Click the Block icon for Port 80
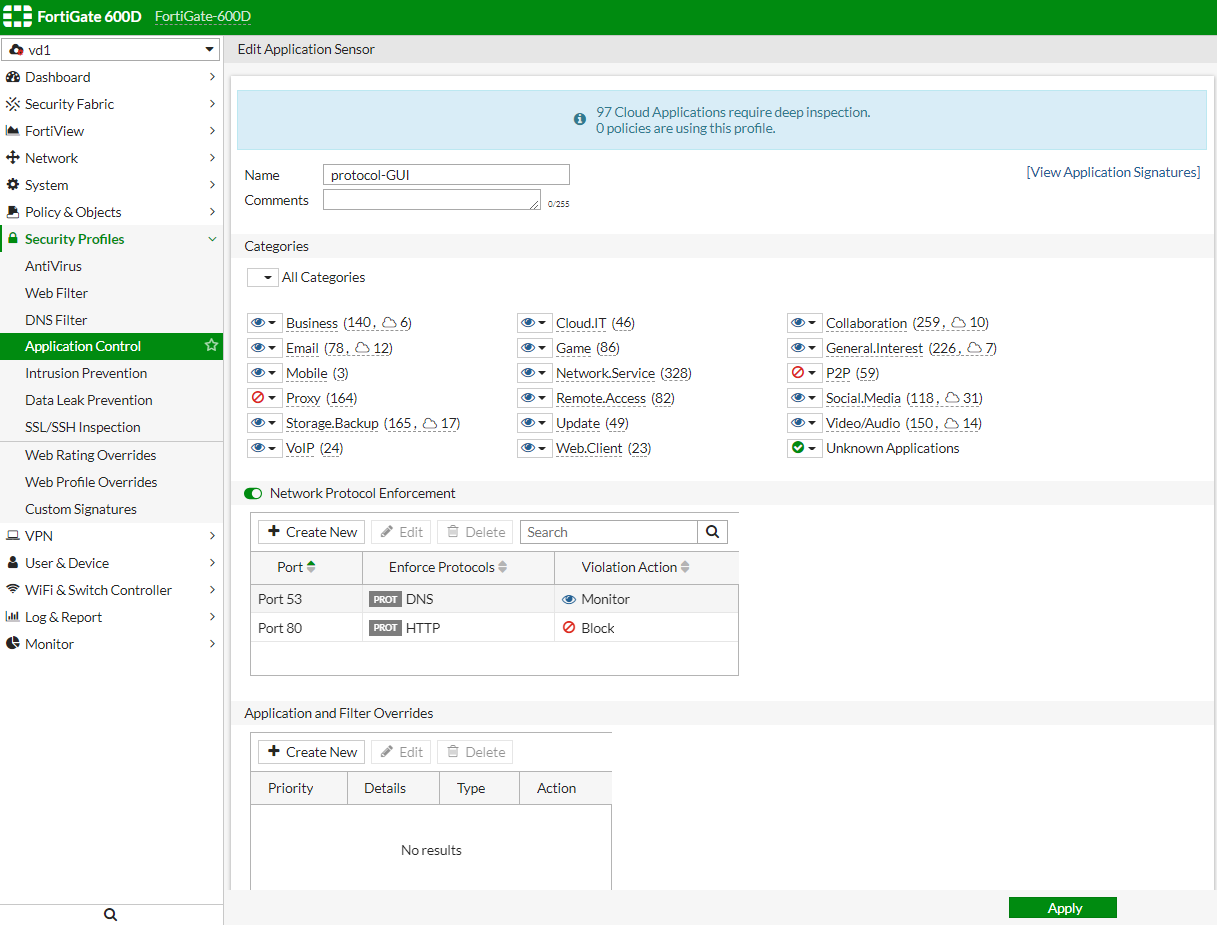Image resolution: width=1217 pixels, height=925 pixels. (569, 628)
